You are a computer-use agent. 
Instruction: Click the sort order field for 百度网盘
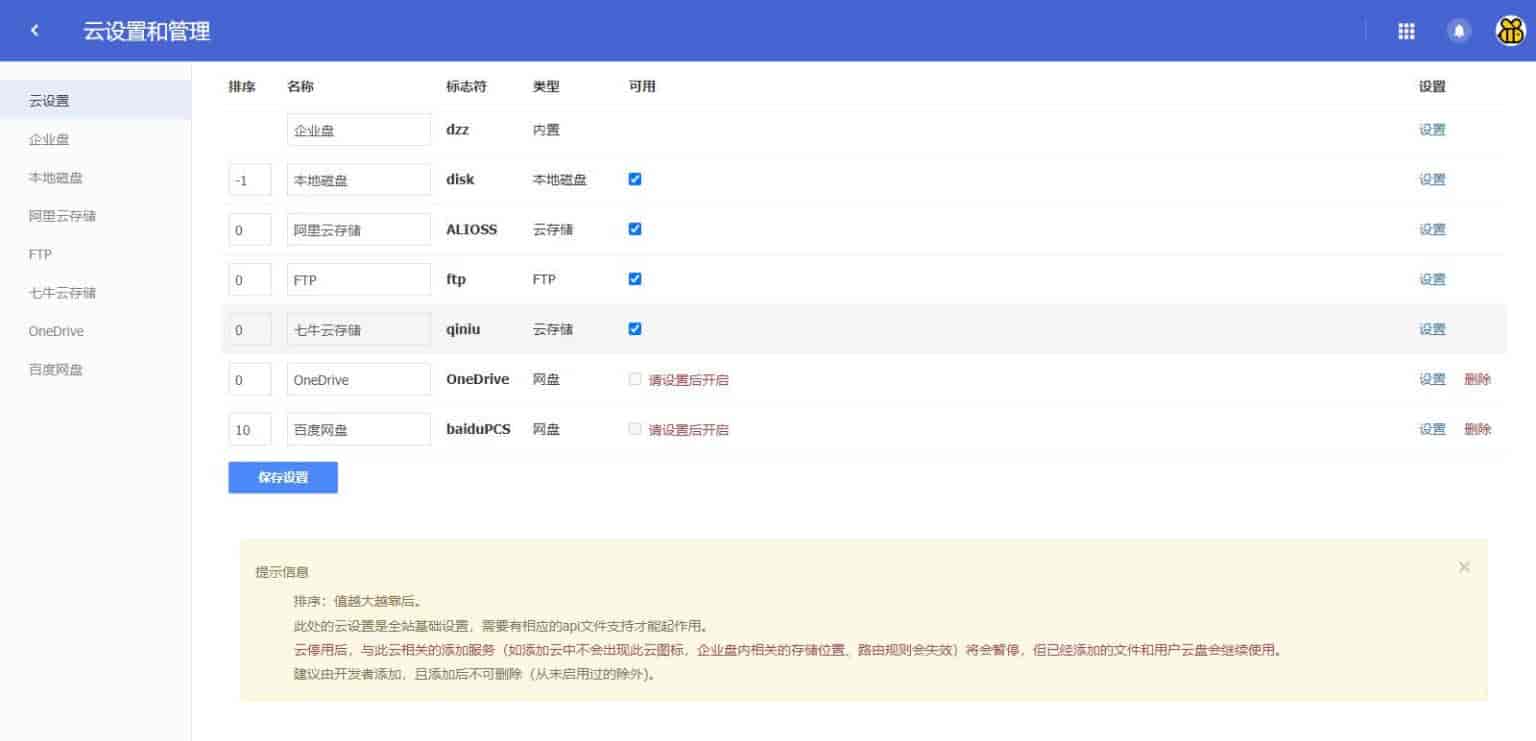point(249,430)
